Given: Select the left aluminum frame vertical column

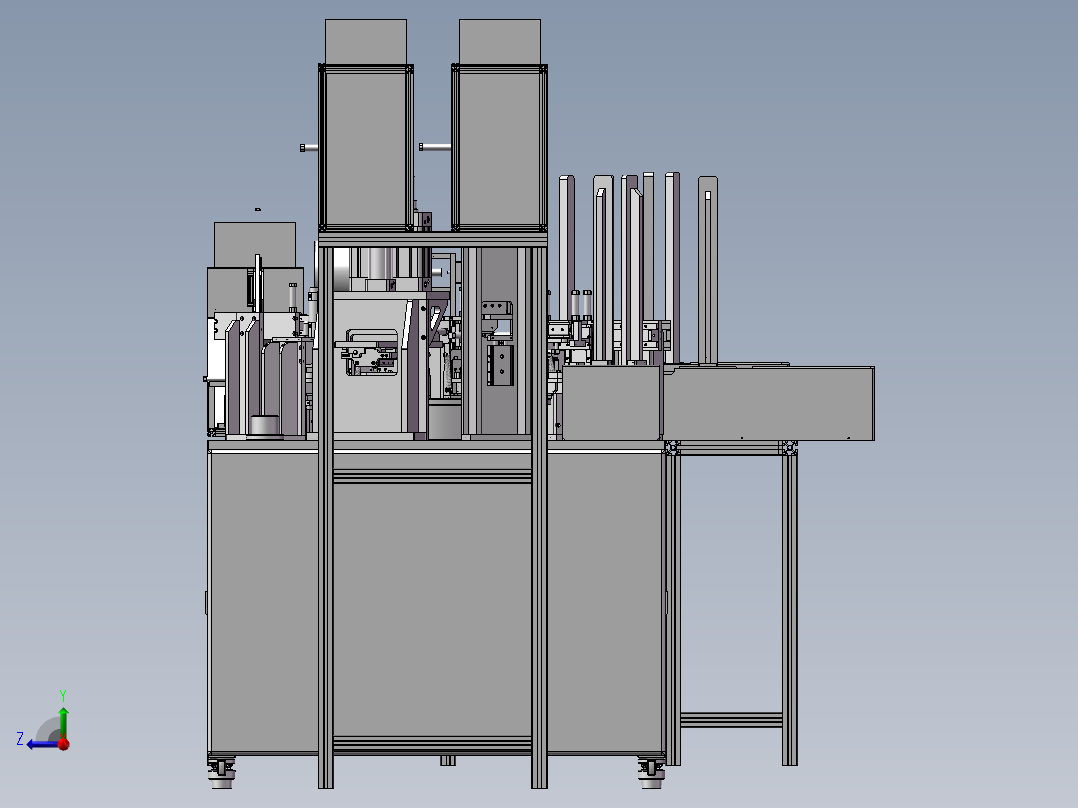Looking at the screenshot, I should click(325, 600).
